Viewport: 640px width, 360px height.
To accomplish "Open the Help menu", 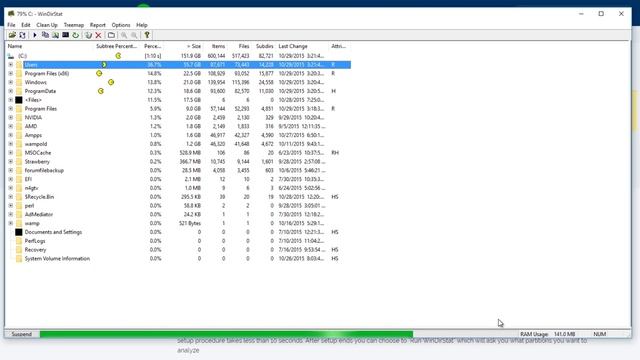I will pos(142,25).
